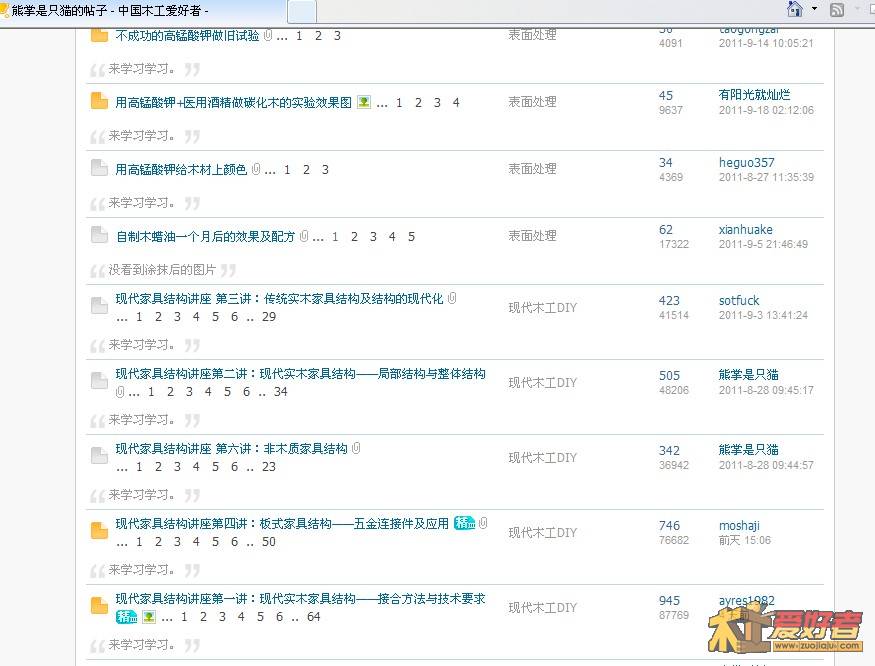Jump to last page 23 of 第六讲
The width and height of the screenshot is (875, 666).
pyautogui.click(x=269, y=467)
